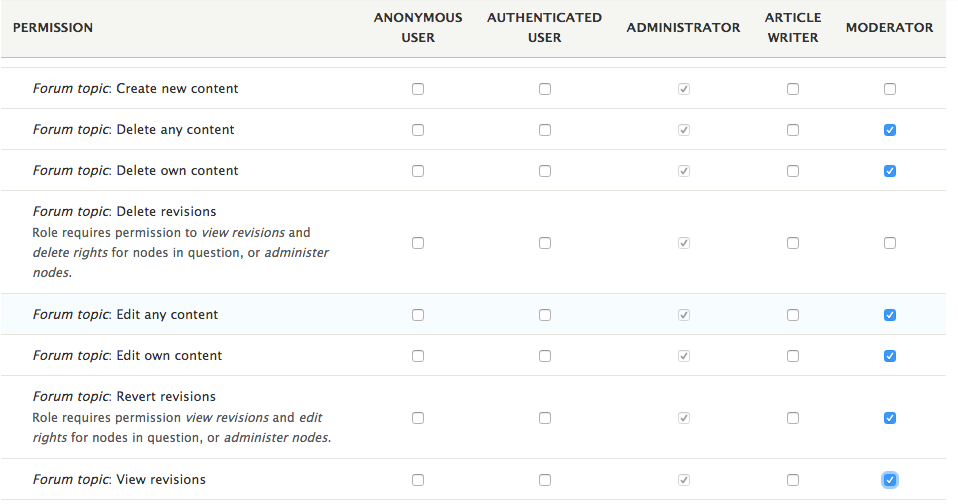Image resolution: width=958 pixels, height=504 pixels.
Task: Enable 'Edit own content' for Authenticated user
Action: [545, 356]
